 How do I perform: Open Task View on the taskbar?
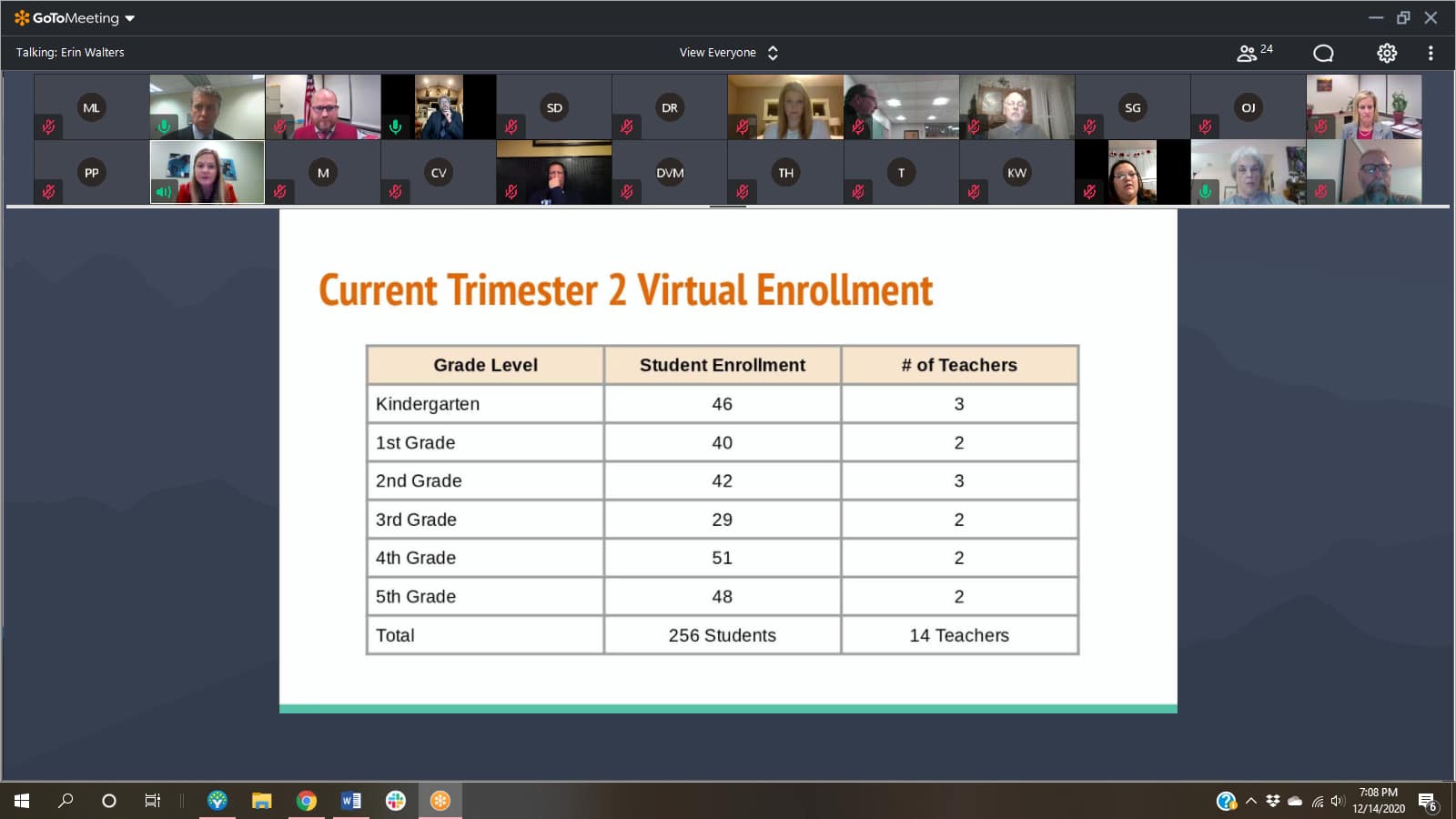[153, 801]
